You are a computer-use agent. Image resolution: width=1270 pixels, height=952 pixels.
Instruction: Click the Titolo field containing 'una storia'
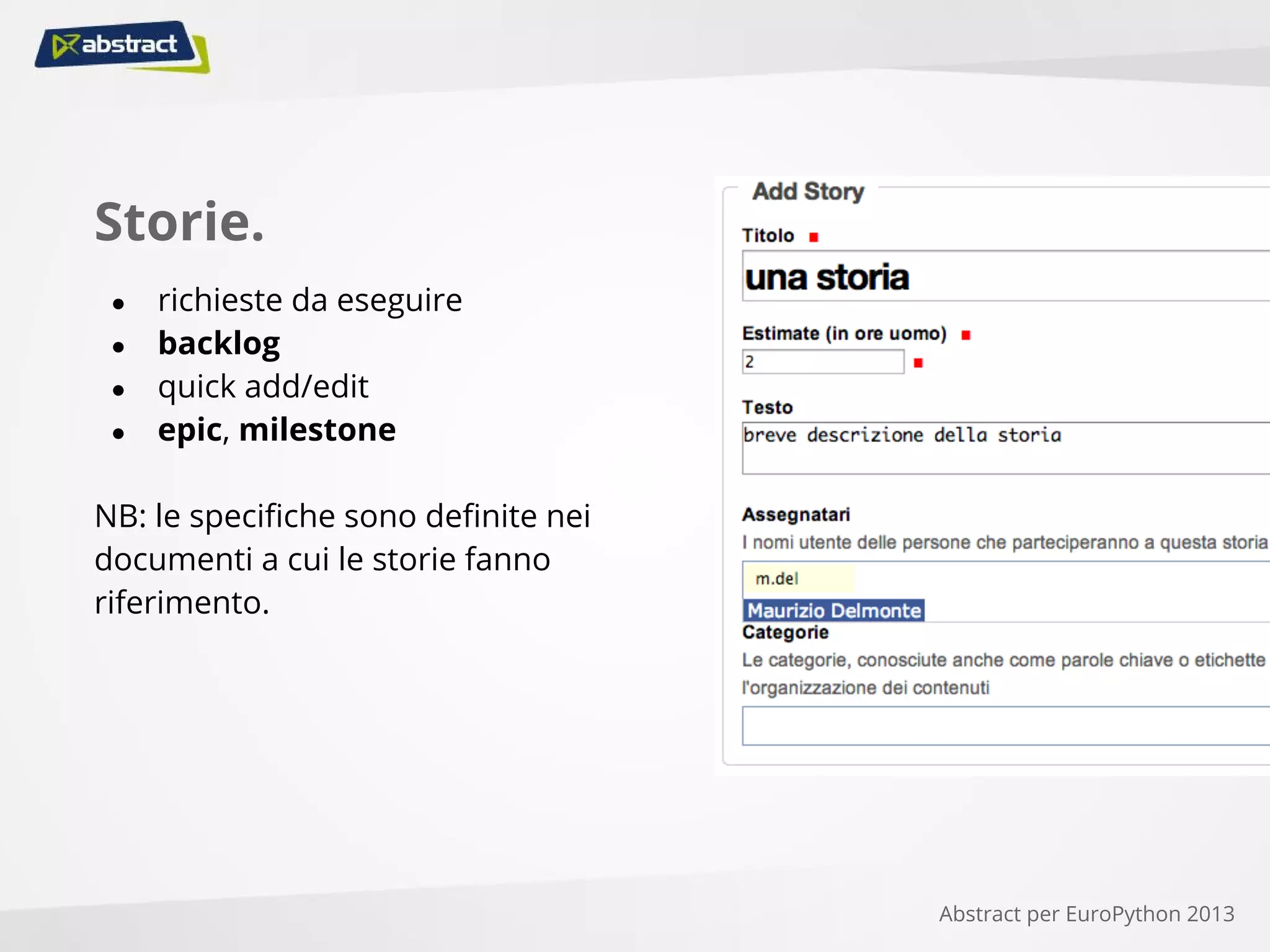[1006, 276]
